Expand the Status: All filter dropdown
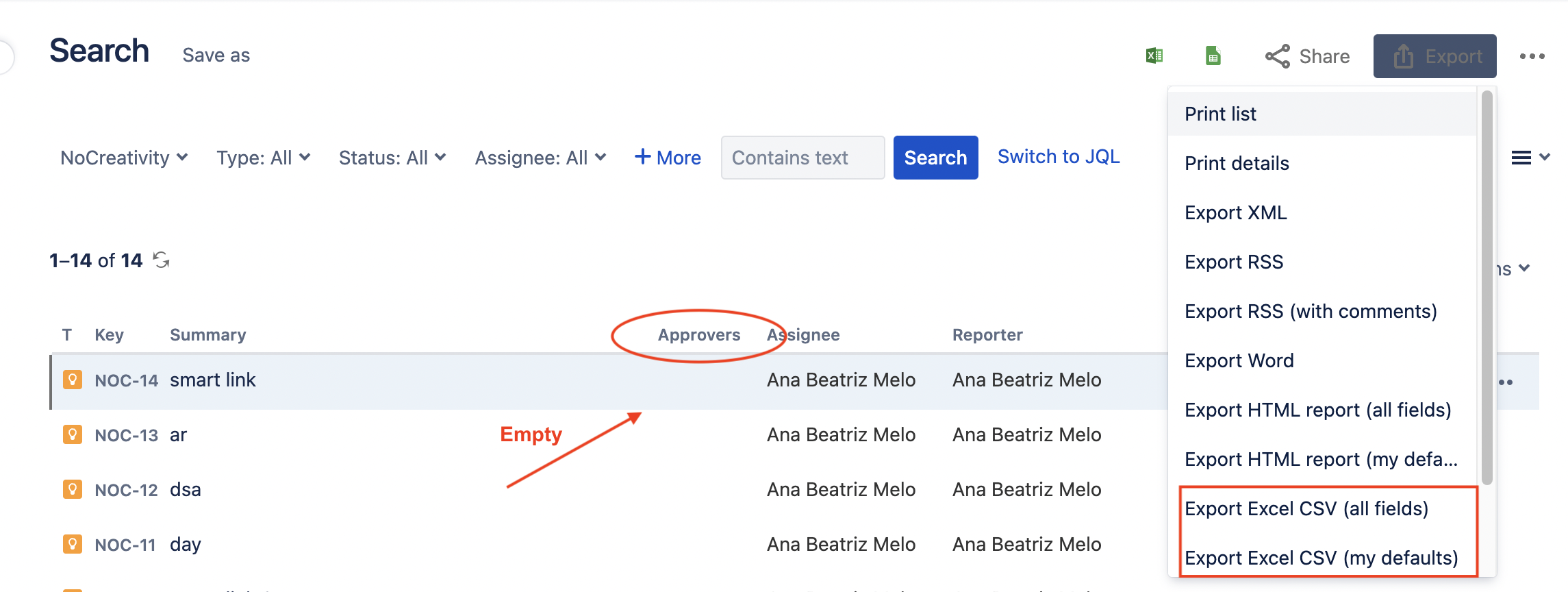The image size is (1568, 592). click(x=392, y=158)
